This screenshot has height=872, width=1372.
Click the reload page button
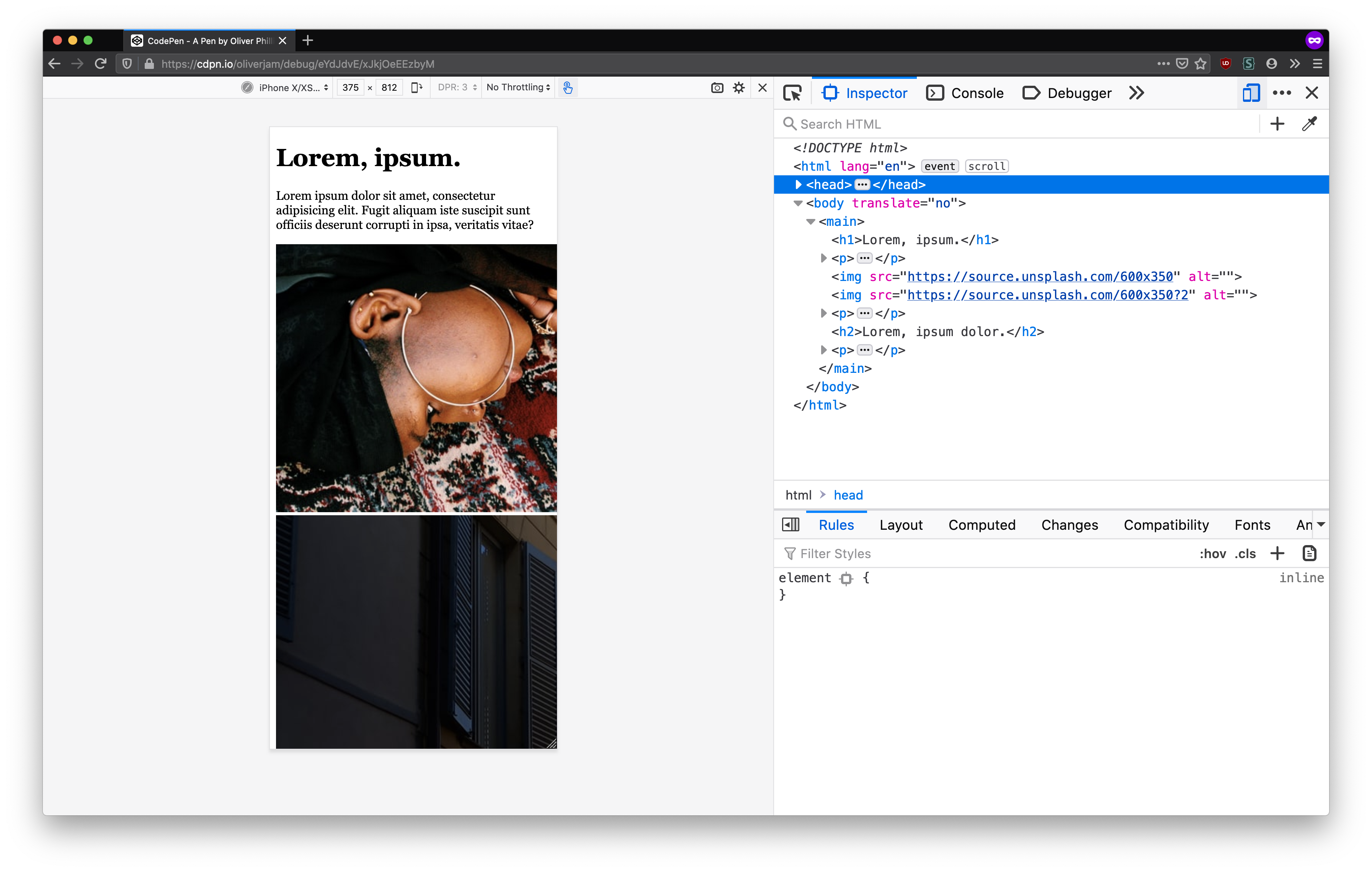[101, 64]
